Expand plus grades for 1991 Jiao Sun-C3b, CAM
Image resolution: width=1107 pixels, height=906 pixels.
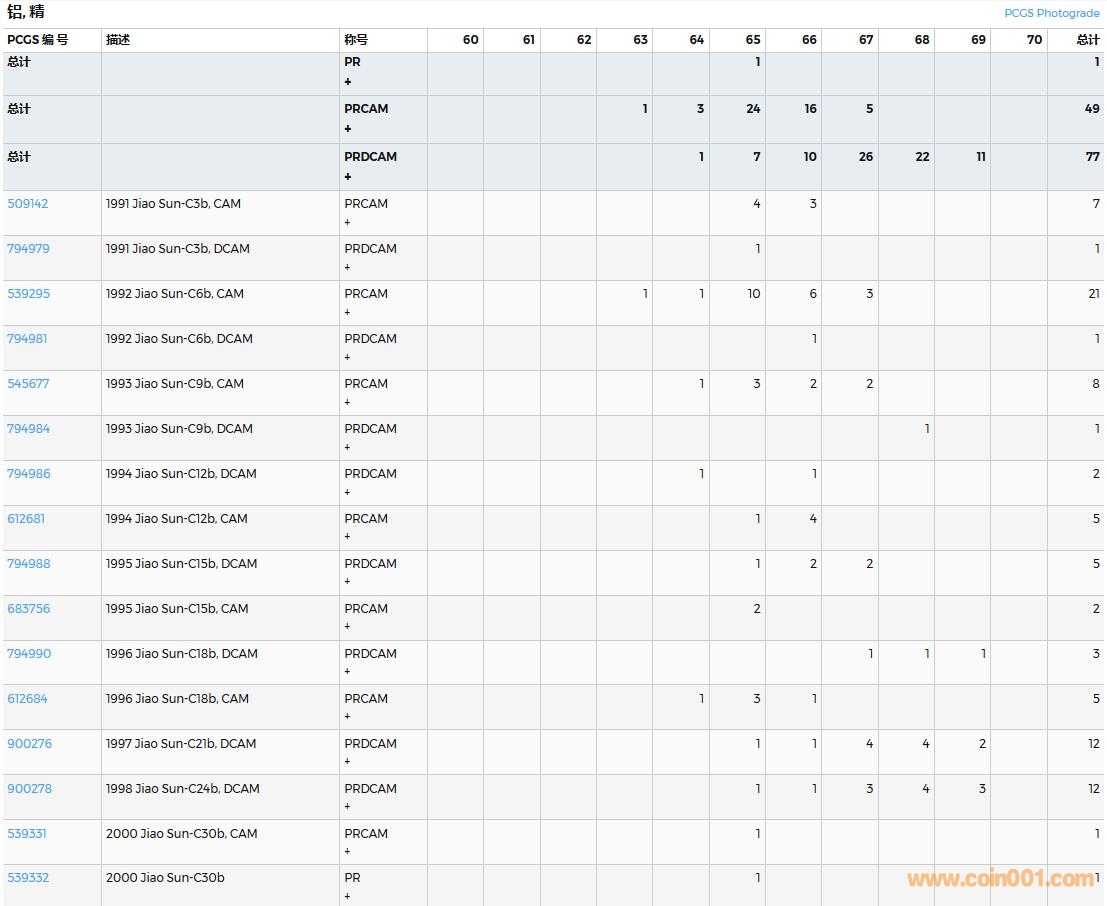[x=348, y=222]
